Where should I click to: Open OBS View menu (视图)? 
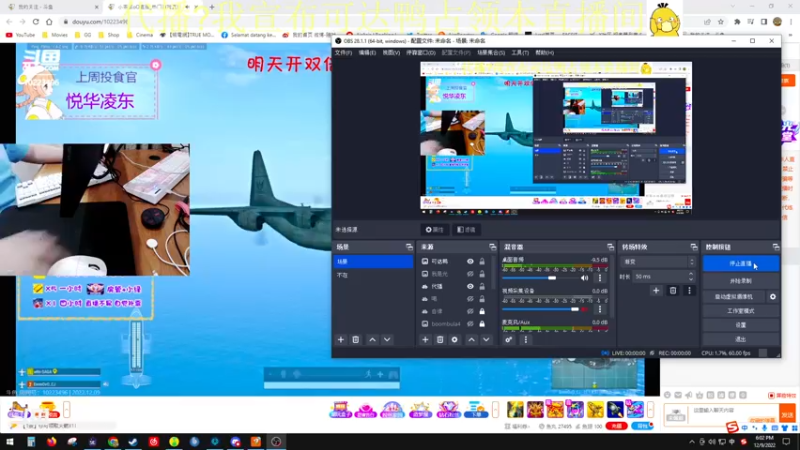pyautogui.click(x=391, y=53)
